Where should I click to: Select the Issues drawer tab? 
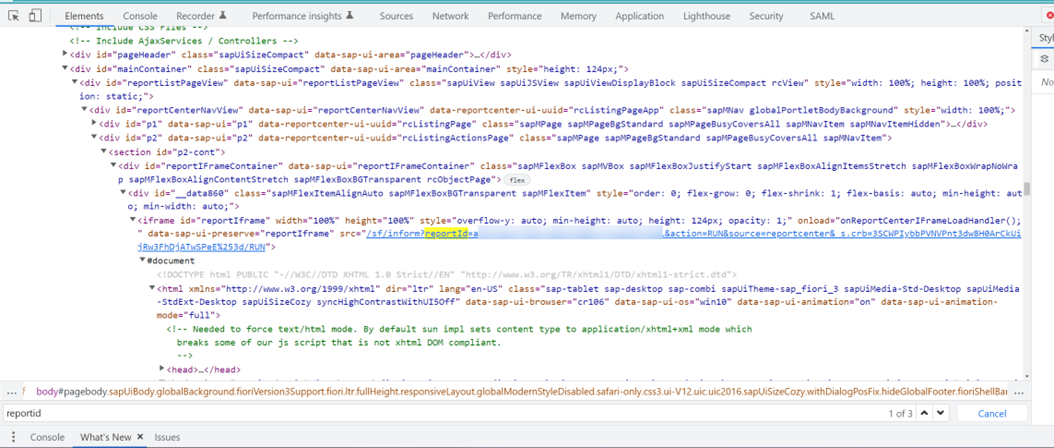[167, 437]
